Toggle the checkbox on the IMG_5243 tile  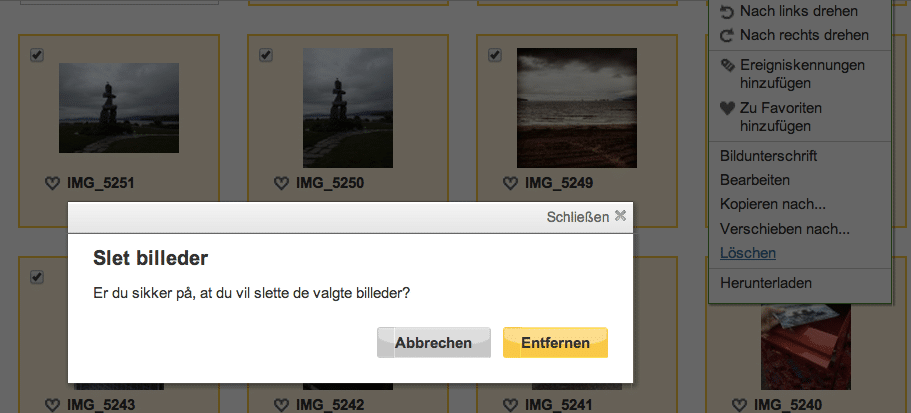coord(37,277)
